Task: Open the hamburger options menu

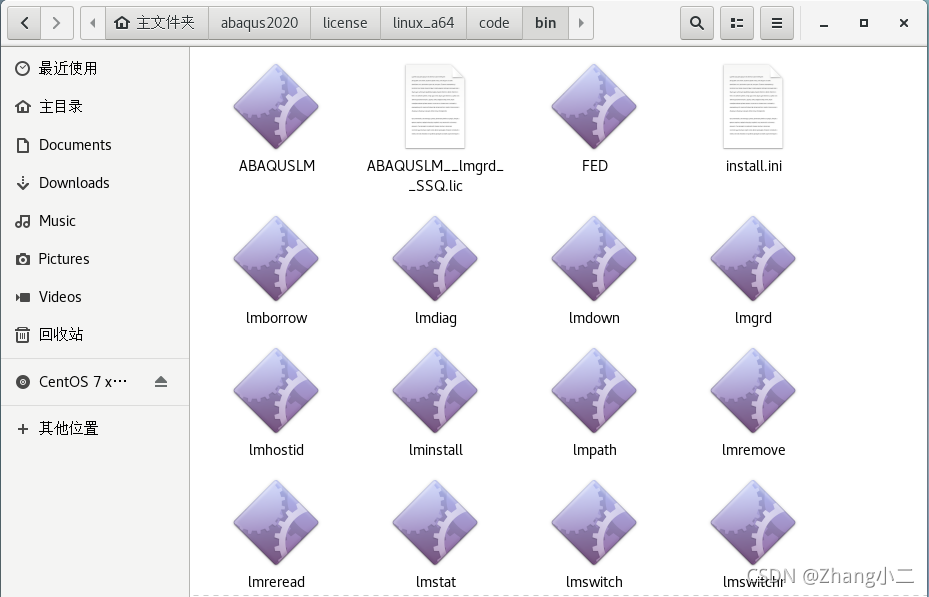Action: 777,23
